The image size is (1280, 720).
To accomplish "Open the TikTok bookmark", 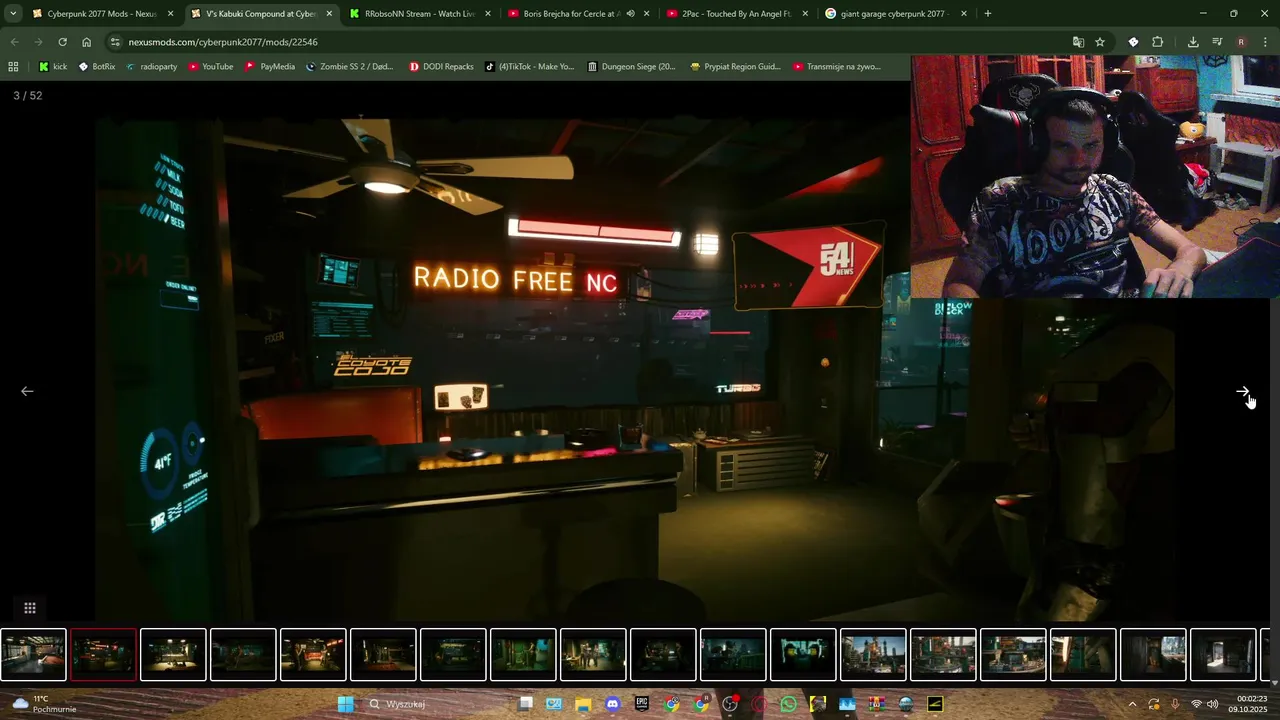I will (x=530, y=67).
